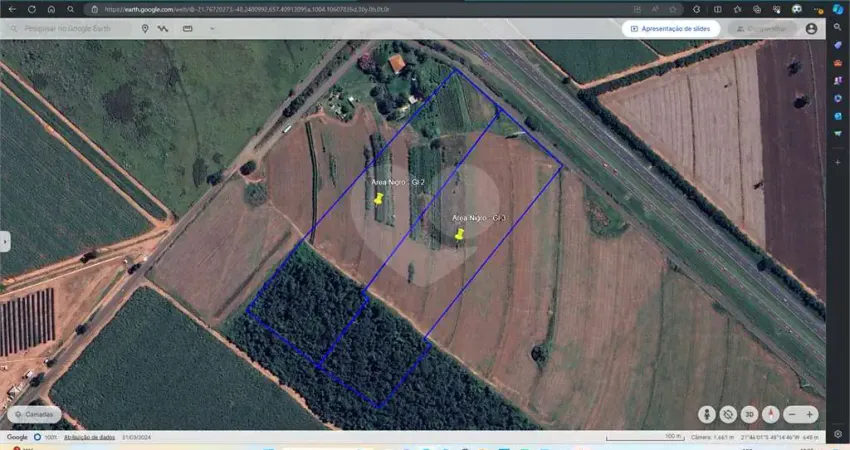Open the browser split screen icon

click(x=718, y=9)
